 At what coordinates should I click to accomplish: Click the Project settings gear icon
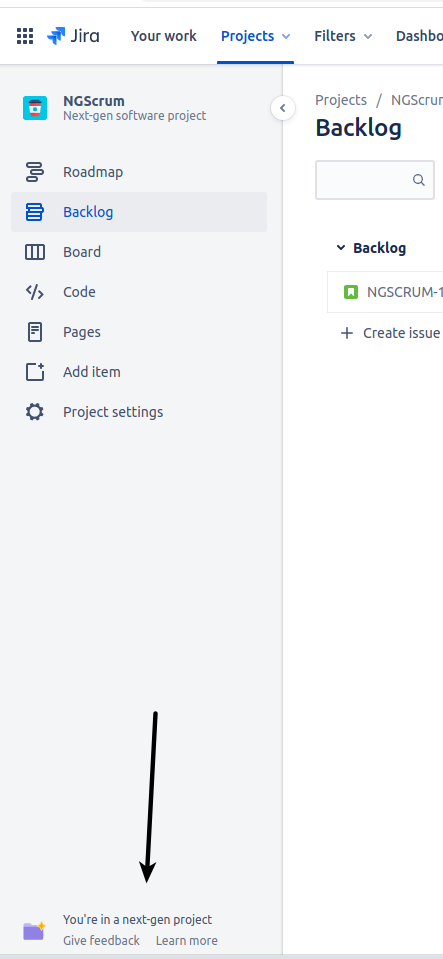35,412
